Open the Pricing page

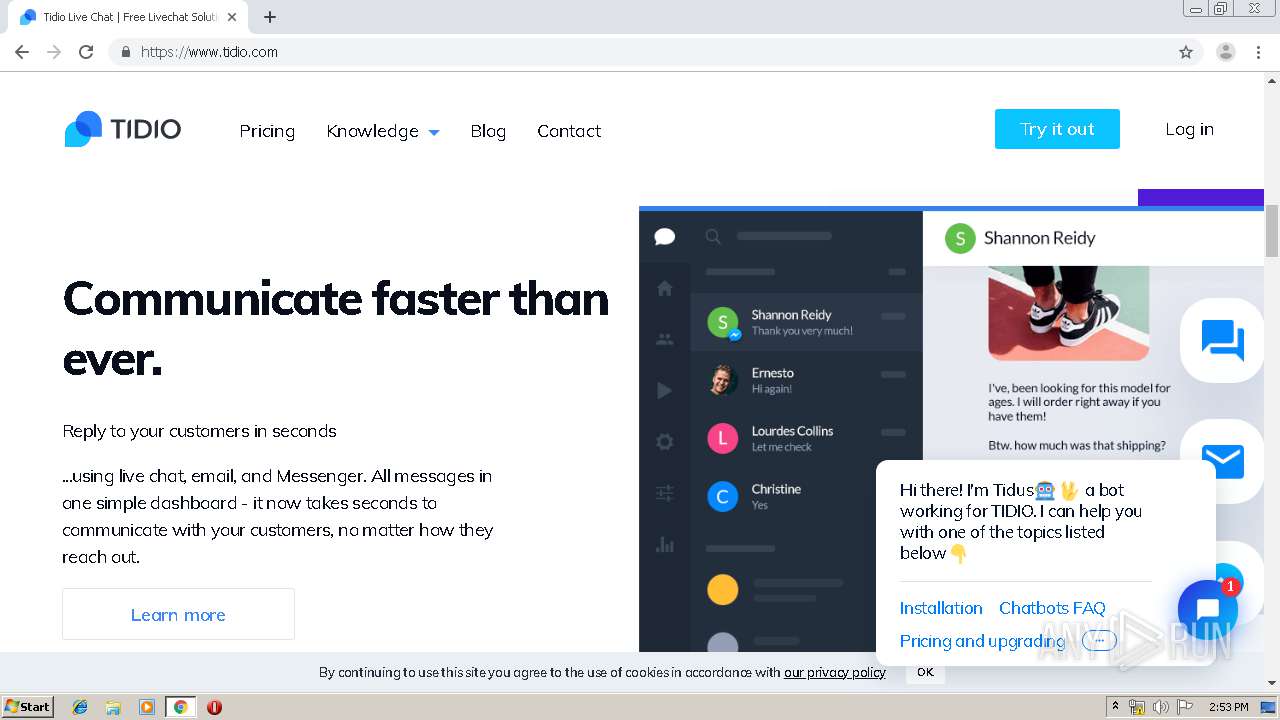(x=267, y=131)
